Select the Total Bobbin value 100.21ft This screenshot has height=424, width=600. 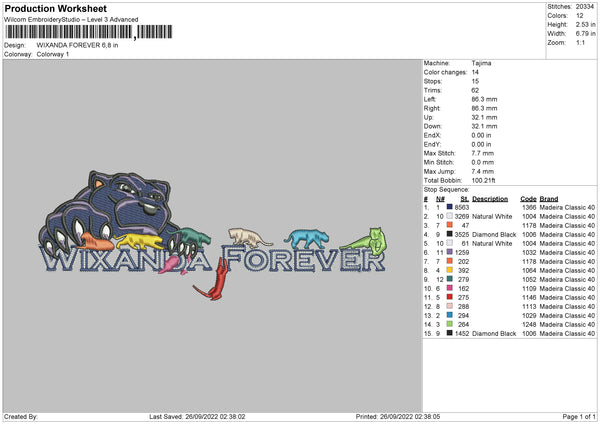click(484, 180)
